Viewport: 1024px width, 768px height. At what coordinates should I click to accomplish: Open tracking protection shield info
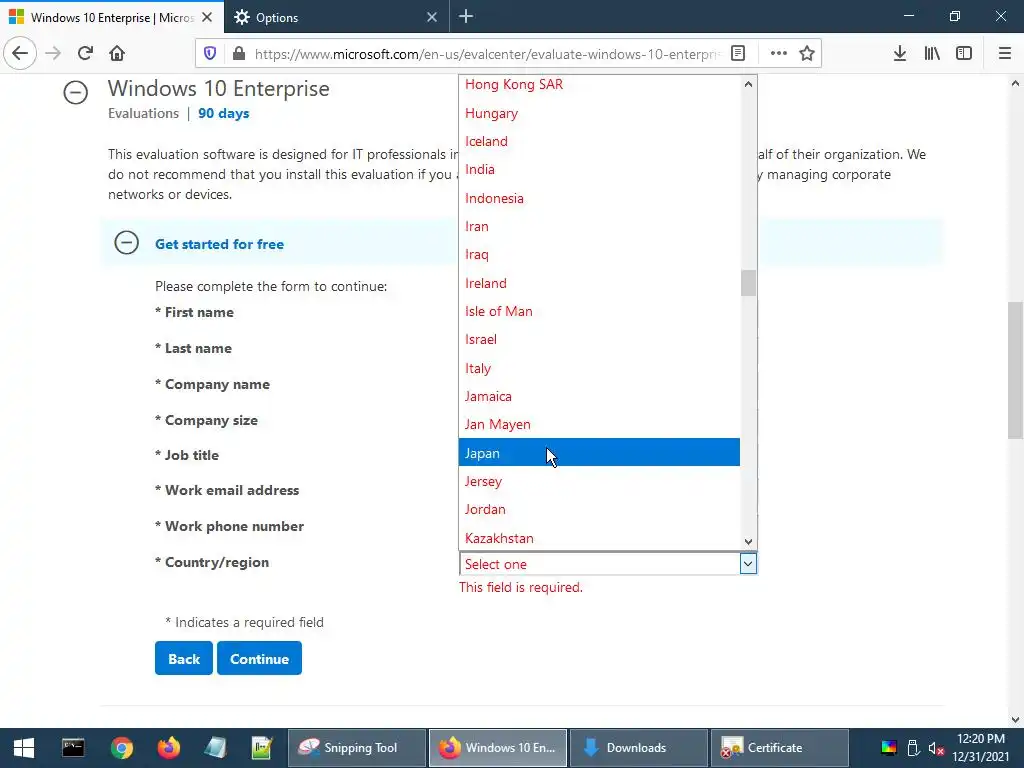210,54
